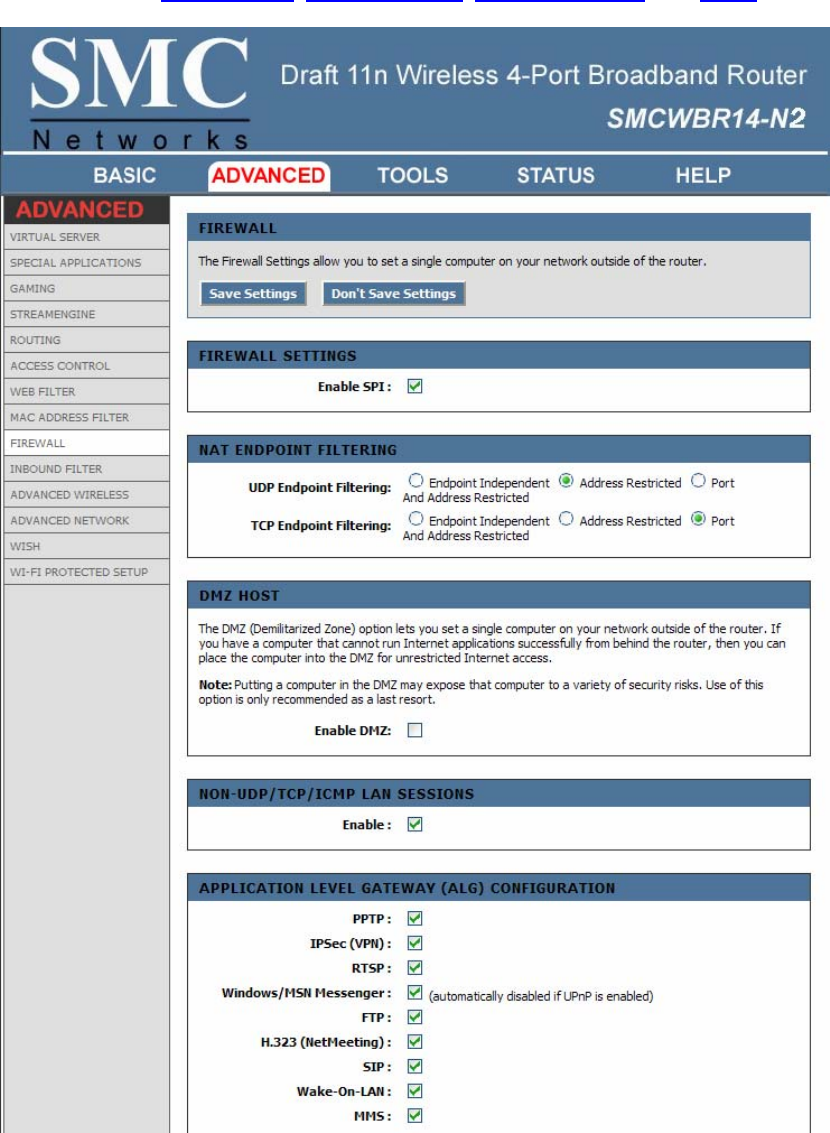Screen dimensions: 830x1133
Task: Click the SMCWBR14-N2 model name
Action: point(706,119)
